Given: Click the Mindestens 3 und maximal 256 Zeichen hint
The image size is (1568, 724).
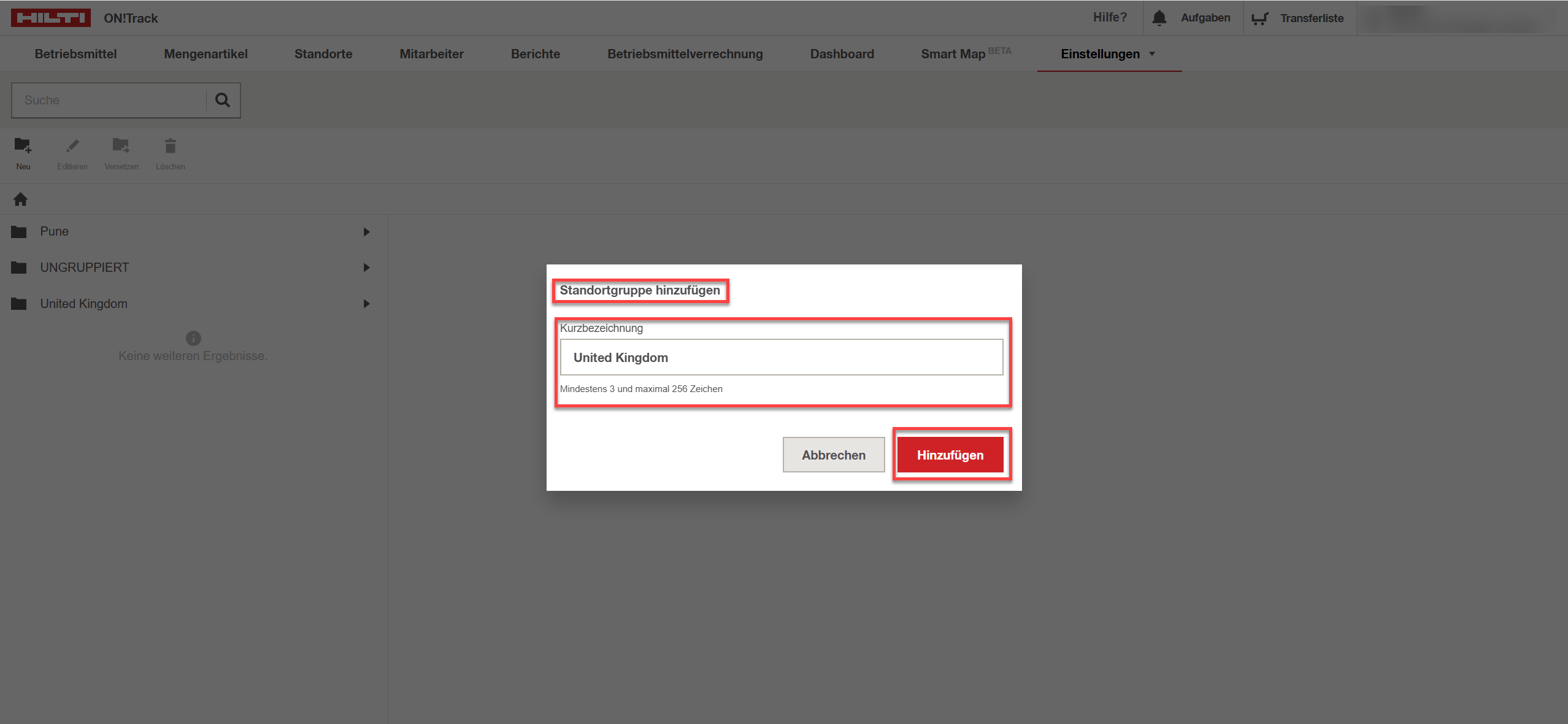Looking at the screenshot, I should pos(641,389).
